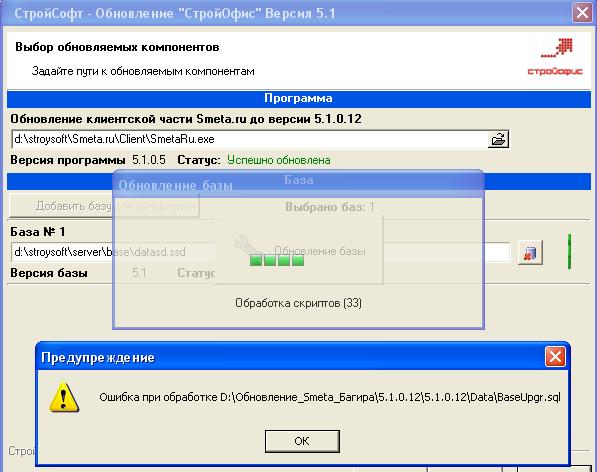Viewport: 597px width, 472px height.
Task: Click the Обновление базы popup title
Action: coord(175,185)
